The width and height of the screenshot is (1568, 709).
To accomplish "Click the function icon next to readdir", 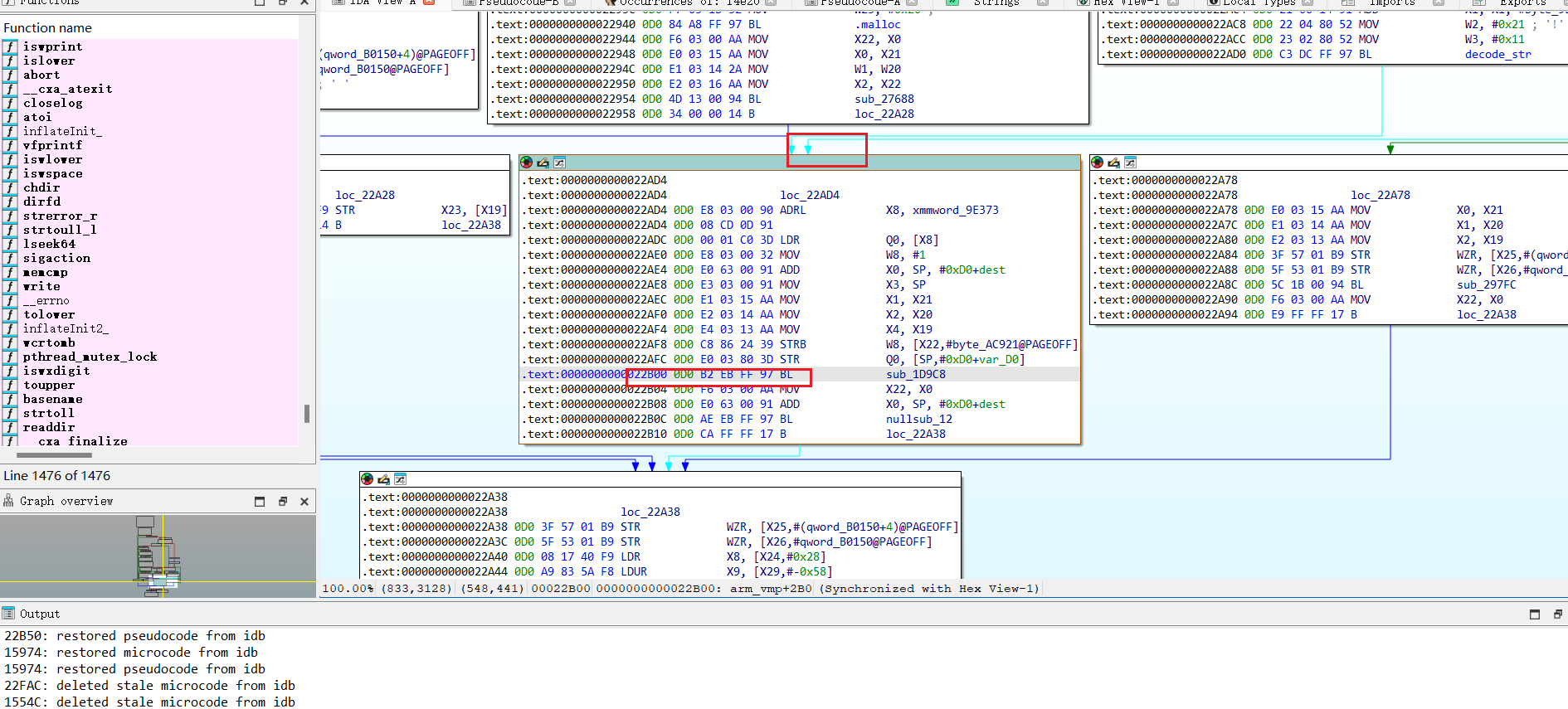I will tap(10, 427).
